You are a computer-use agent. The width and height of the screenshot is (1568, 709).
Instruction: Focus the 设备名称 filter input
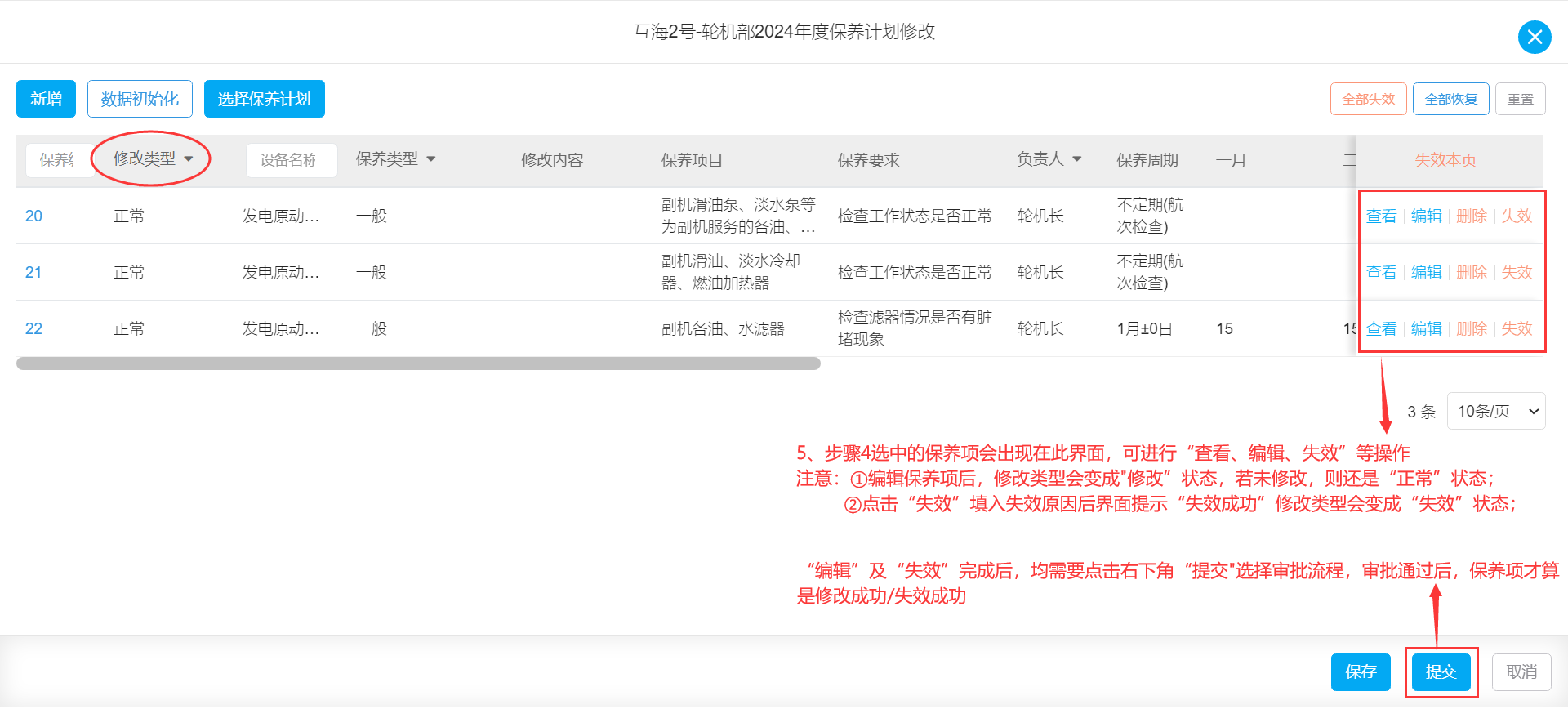[292, 160]
